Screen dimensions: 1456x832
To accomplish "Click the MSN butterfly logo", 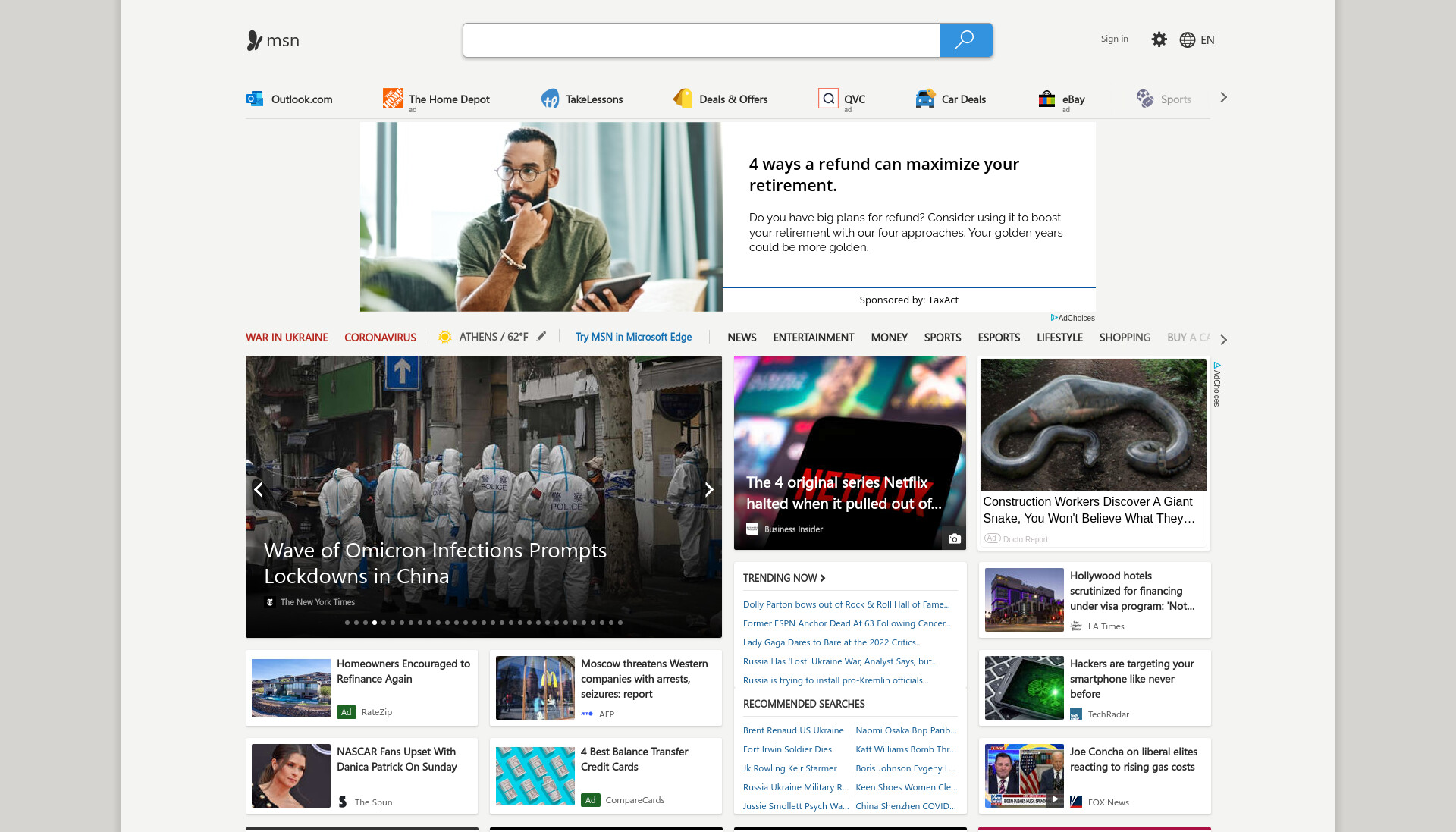I will 255,40.
